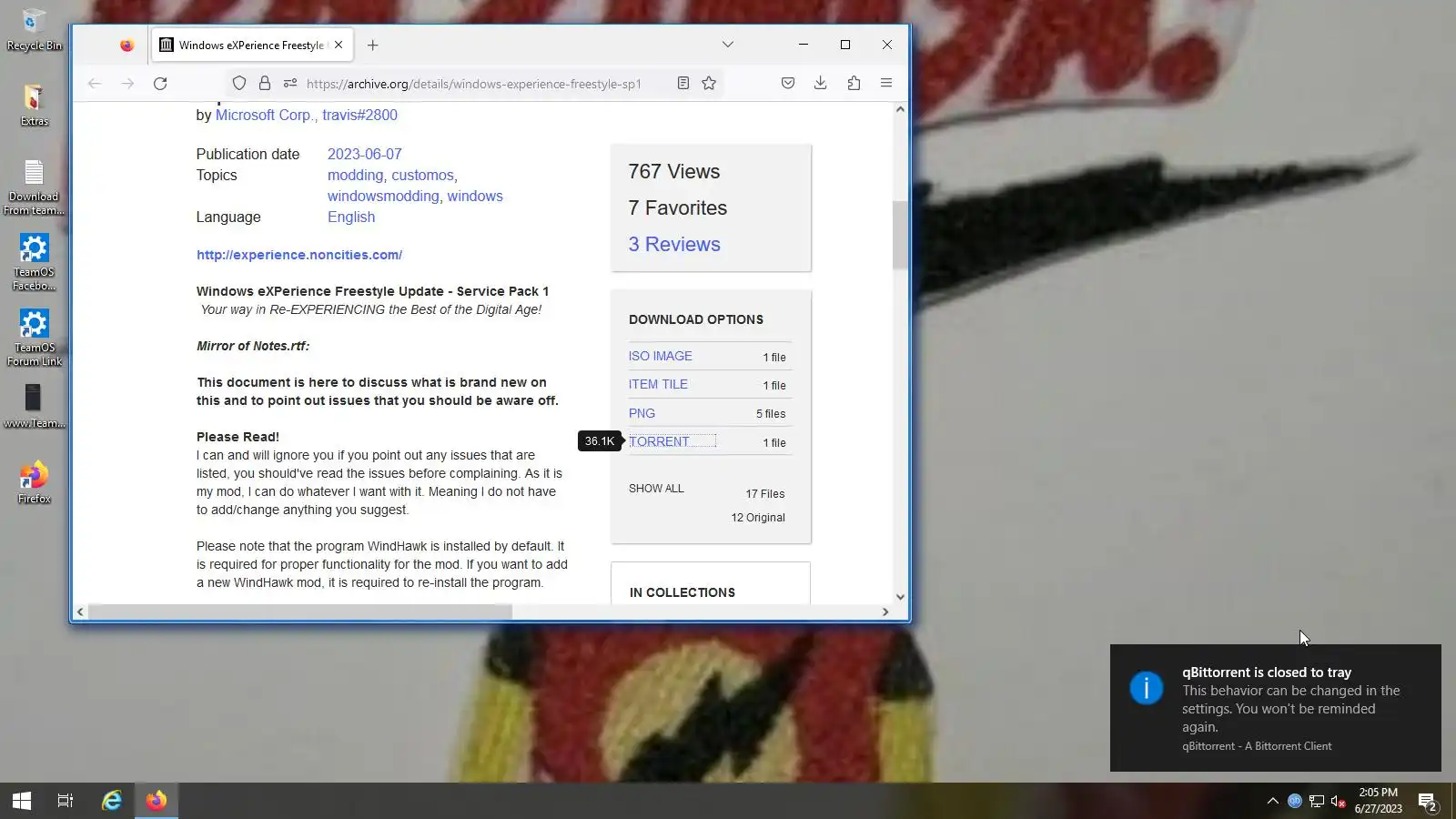This screenshot has height=819, width=1456.
Task: Select the TeamOS Facebook shortcut icon
Action: click(x=34, y=263)
